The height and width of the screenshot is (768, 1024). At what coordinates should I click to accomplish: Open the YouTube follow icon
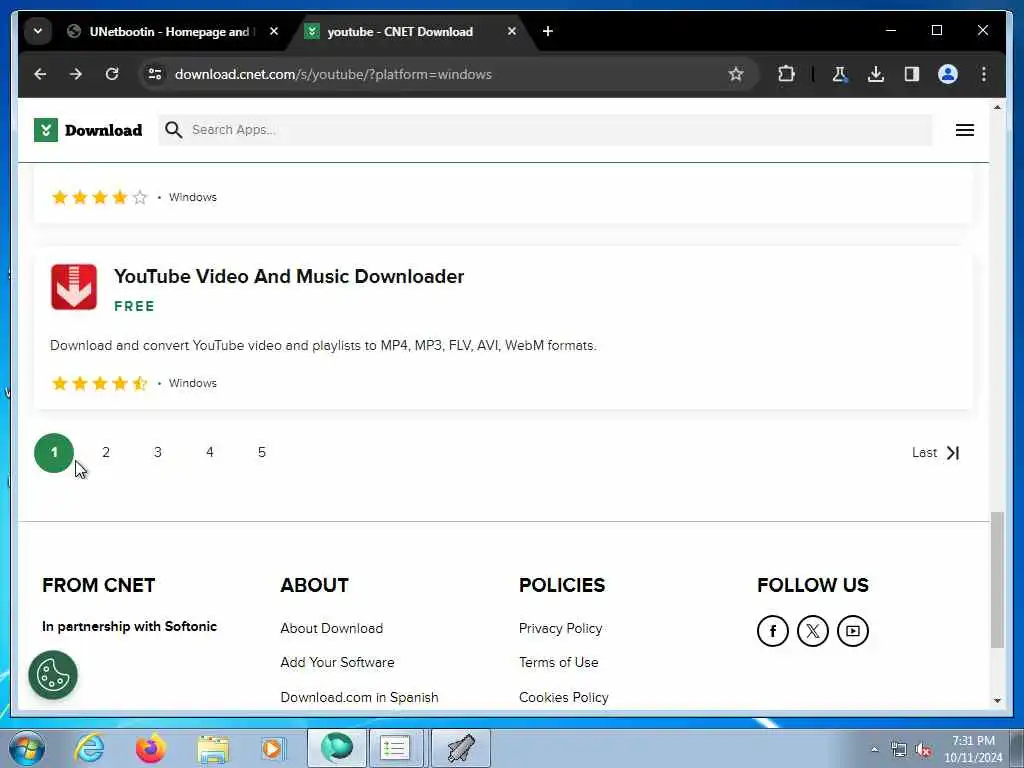coord(852,631)
